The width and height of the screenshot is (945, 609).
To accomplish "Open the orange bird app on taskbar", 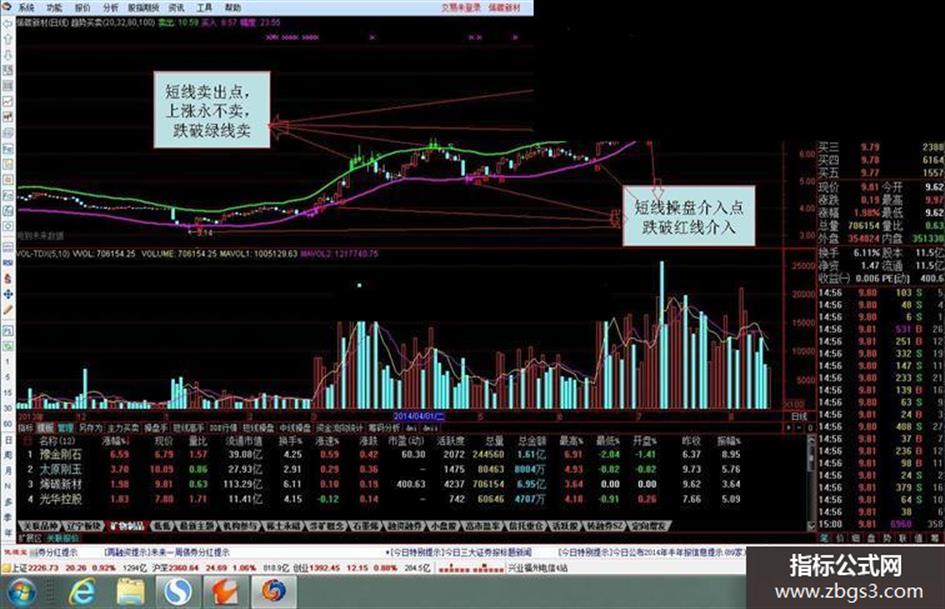I will [225, 592].
